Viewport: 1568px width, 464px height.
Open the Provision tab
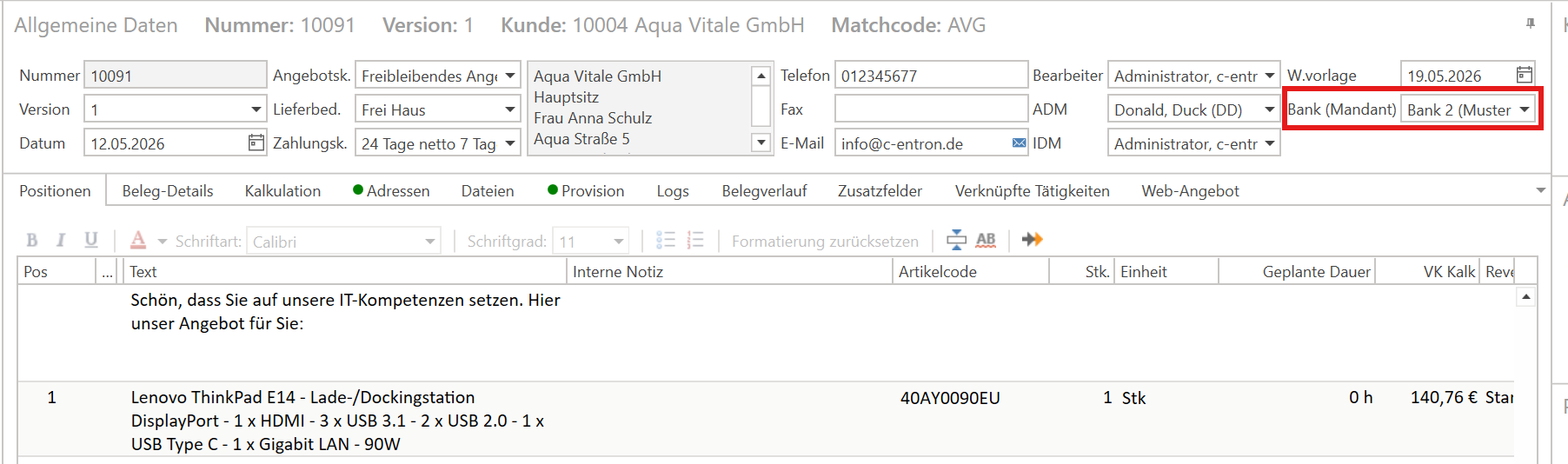(x=586, y=191)
